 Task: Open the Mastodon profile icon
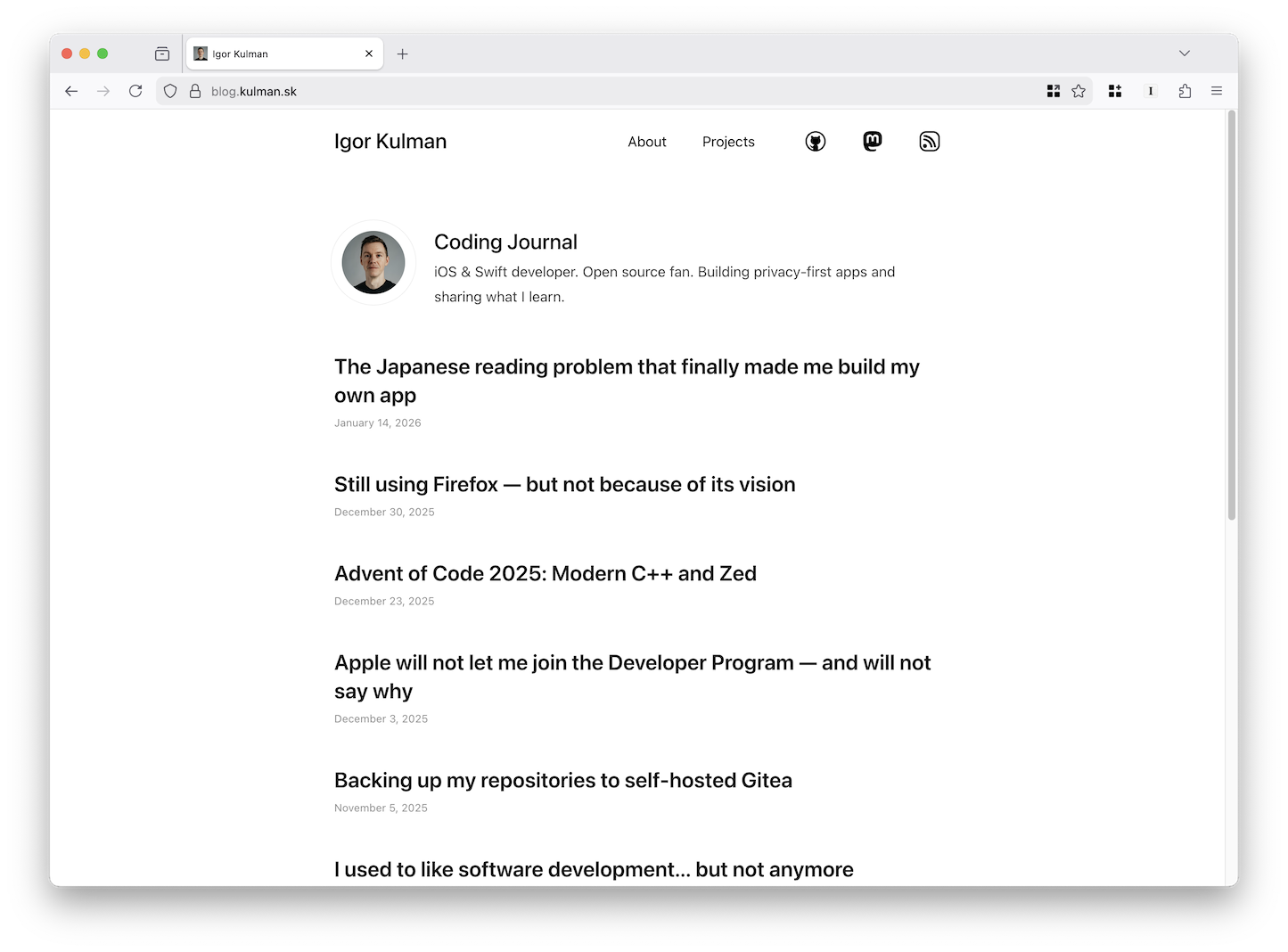coord(873,142)
